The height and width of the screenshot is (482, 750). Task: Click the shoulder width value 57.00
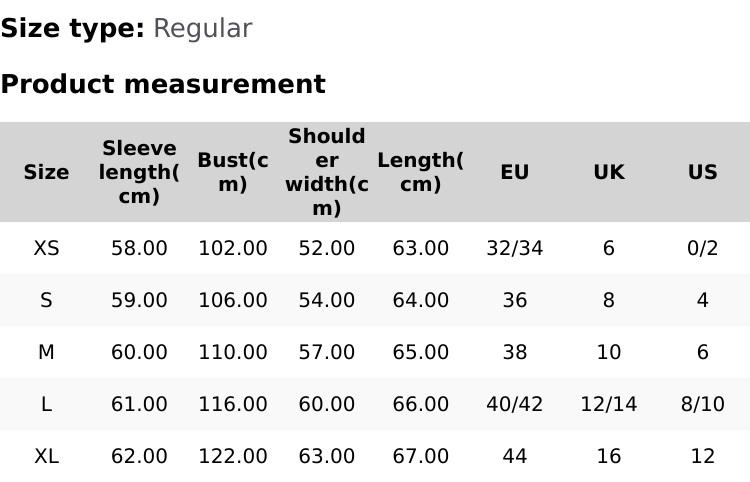pos(327,352)
